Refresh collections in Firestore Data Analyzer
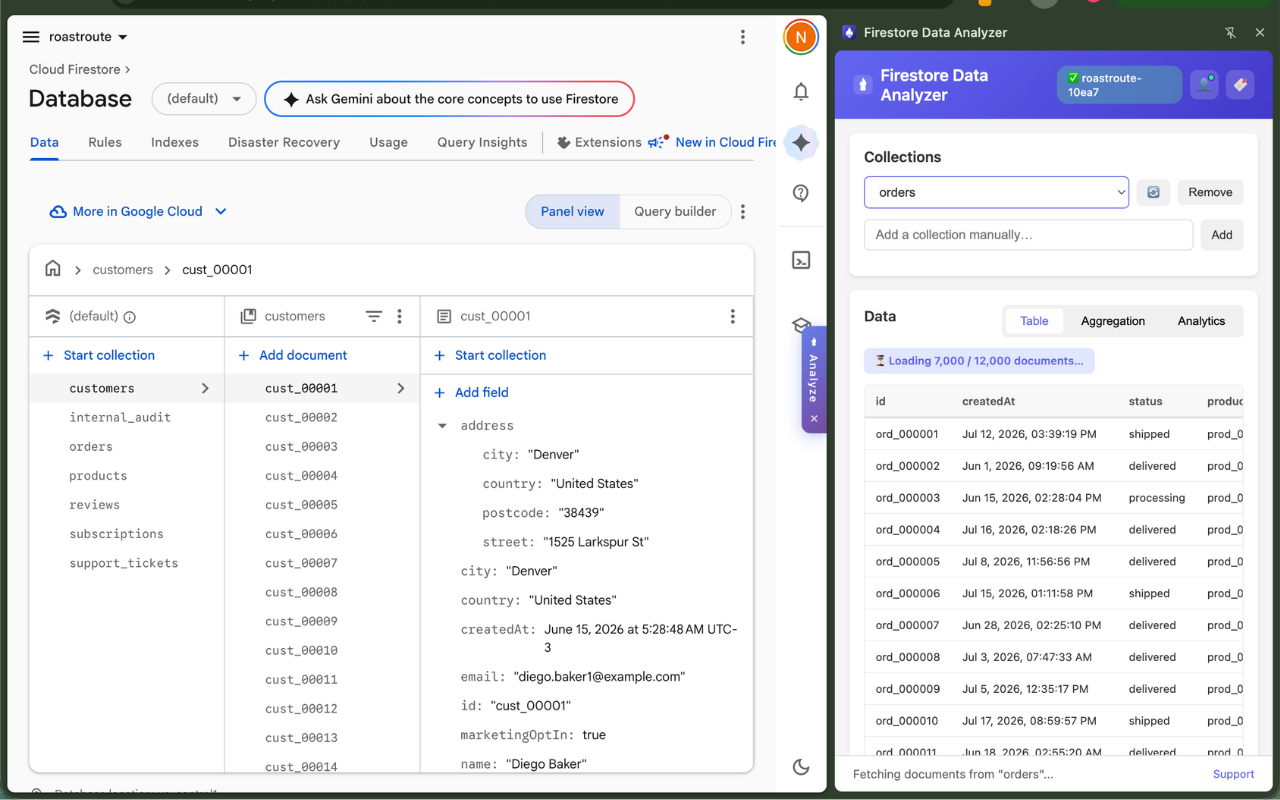The image size is (1280, 800). 1153,192
